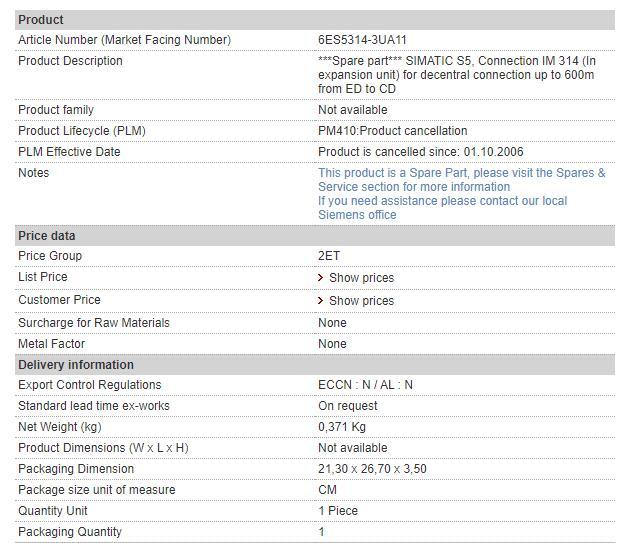This screenshot has height=543, width=642.
Task: Click the Article Number row label
Action: click(124, 40)
